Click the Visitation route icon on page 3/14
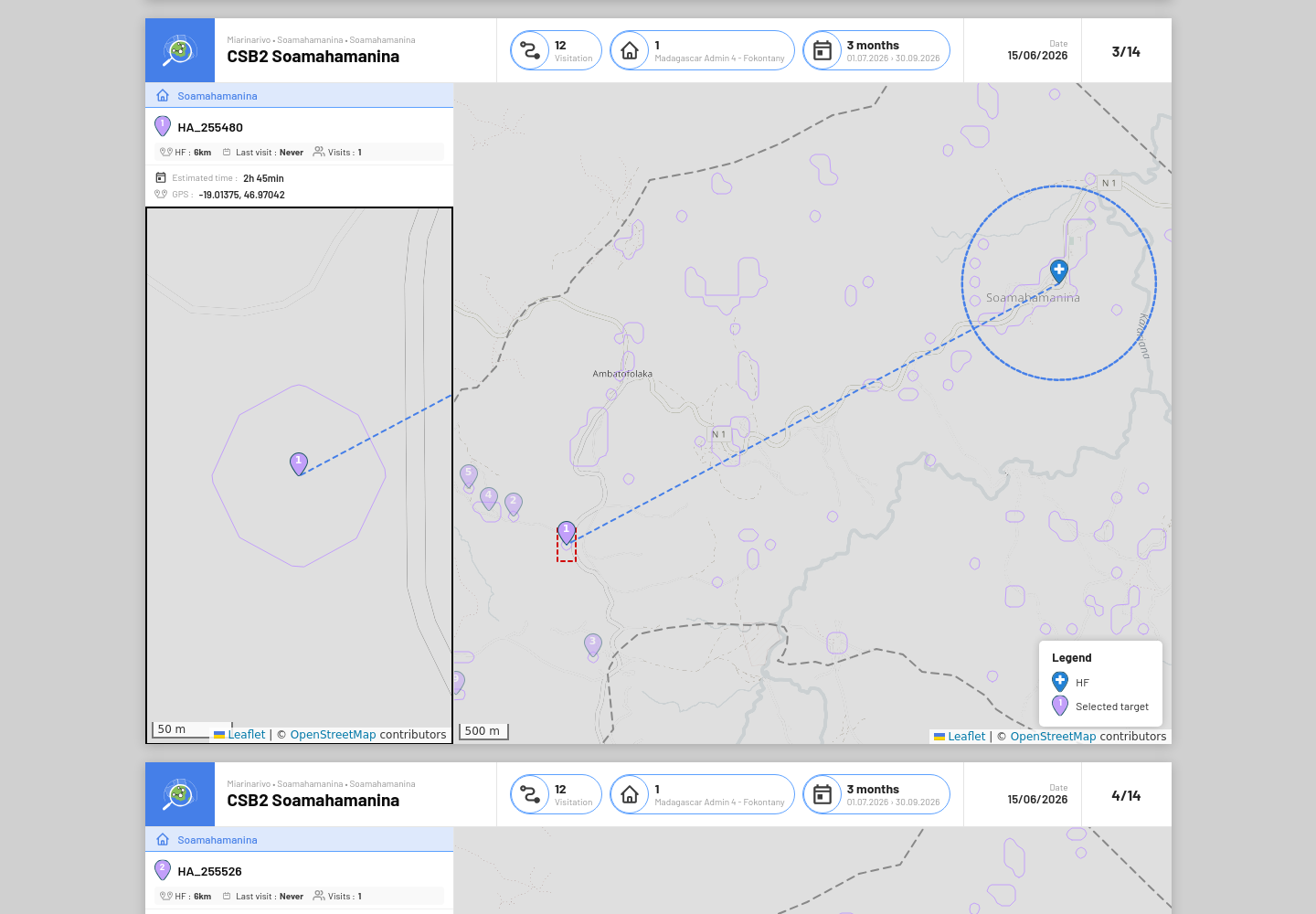 [x=530, y=50]
